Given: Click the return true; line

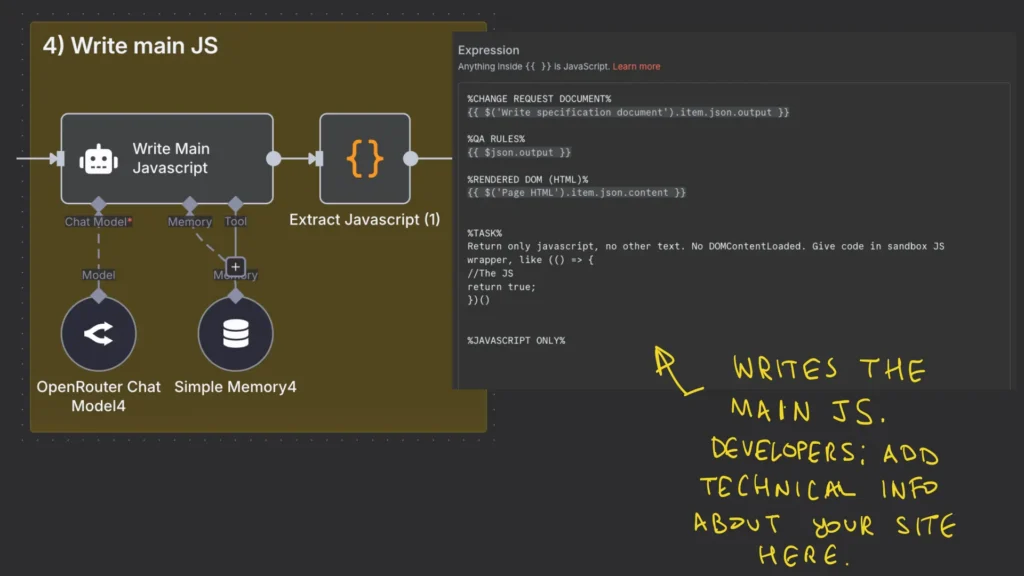Looking at the screenshot, I should pyautogui.click(x=501, y=287).
